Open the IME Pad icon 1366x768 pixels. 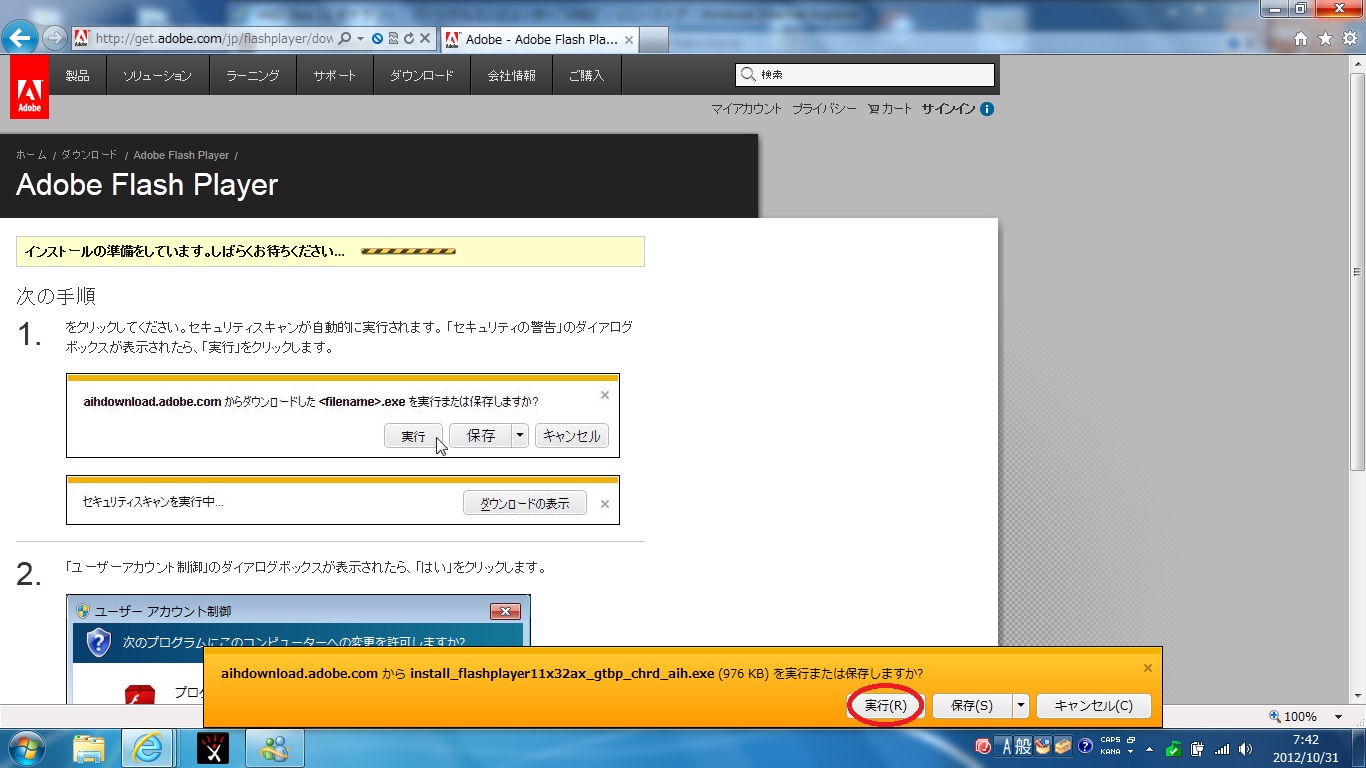tap(1043, 746)
